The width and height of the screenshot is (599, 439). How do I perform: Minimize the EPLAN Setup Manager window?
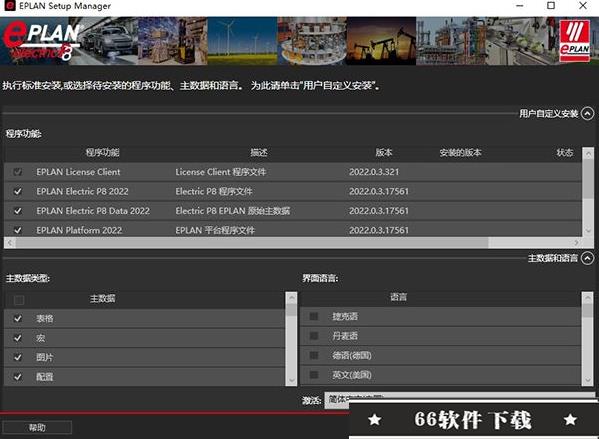point(519,6)
